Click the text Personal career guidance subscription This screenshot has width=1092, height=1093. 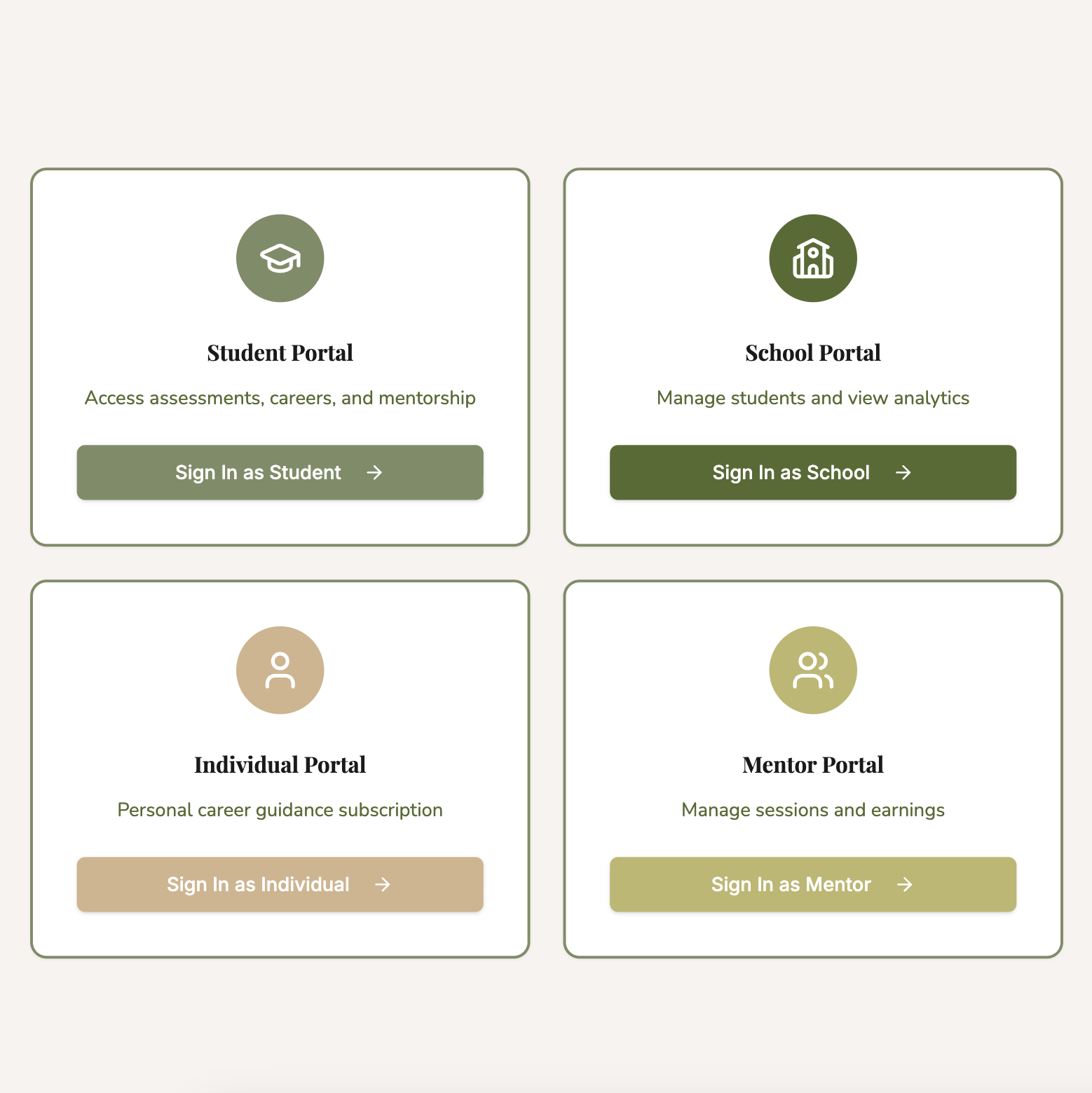click(280, 810)
